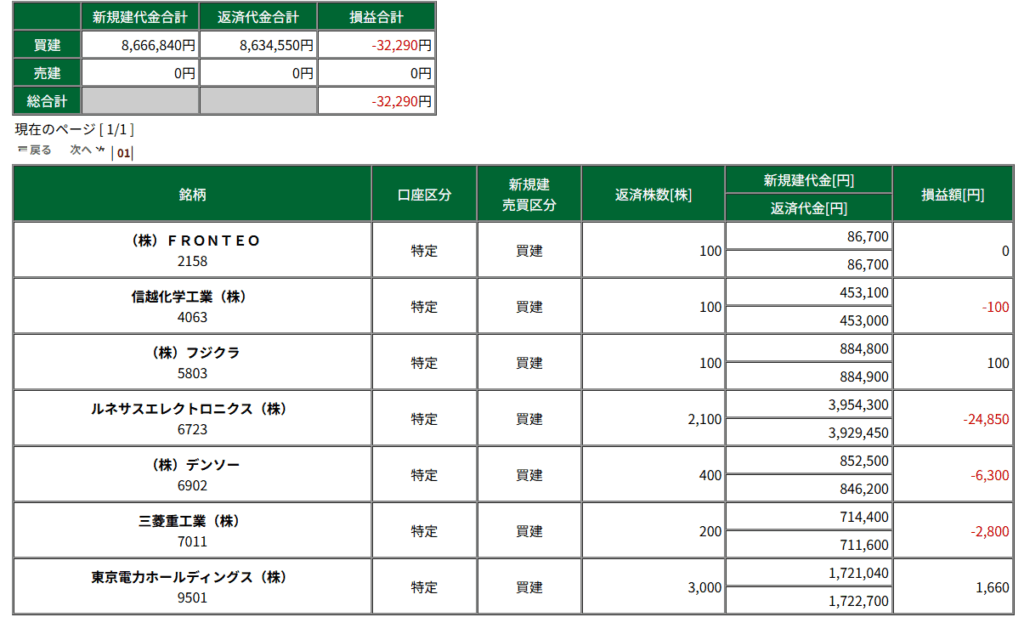1024x617 pixels.
Task: Click the 1,660 profit for 東京電力
Action: 993,588
